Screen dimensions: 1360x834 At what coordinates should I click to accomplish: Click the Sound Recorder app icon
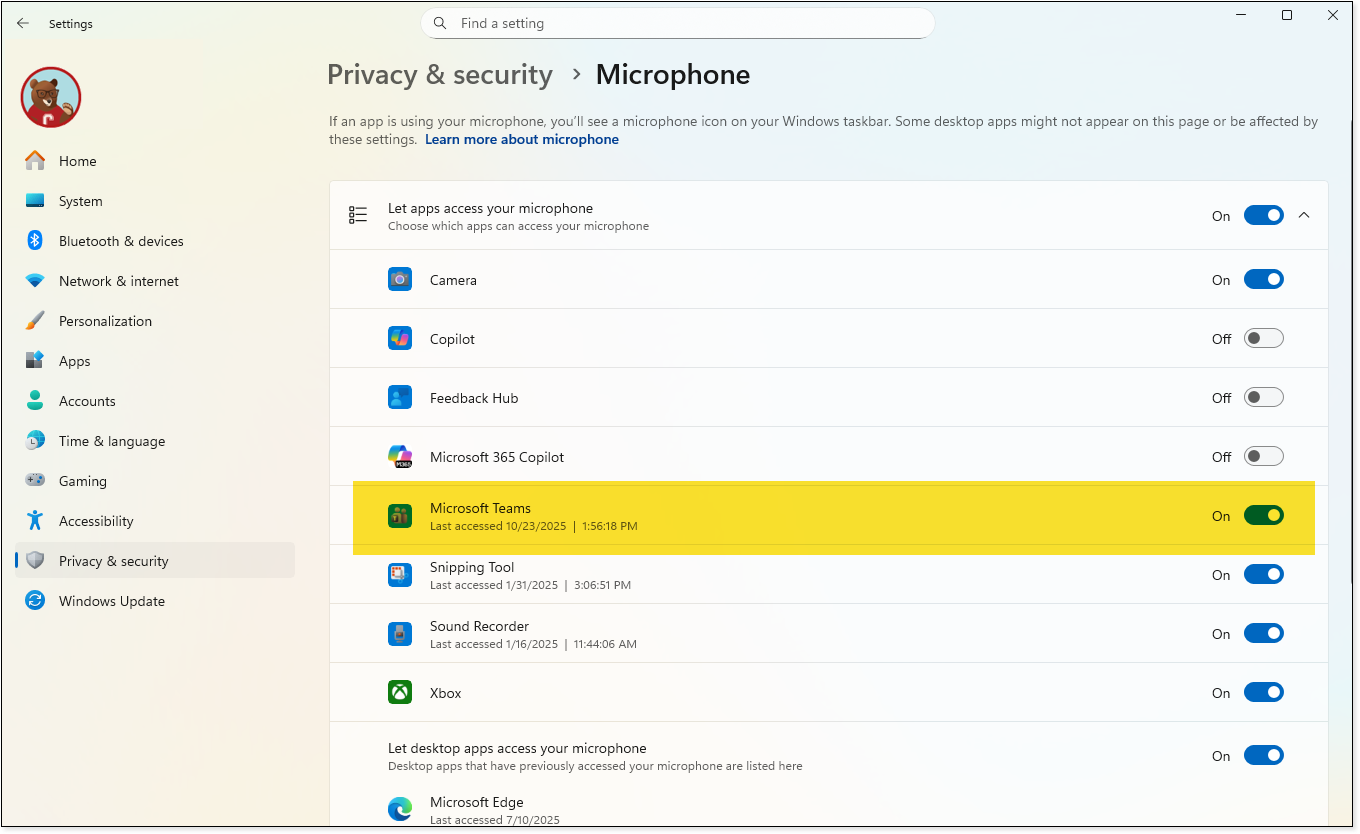coord(400,634)
